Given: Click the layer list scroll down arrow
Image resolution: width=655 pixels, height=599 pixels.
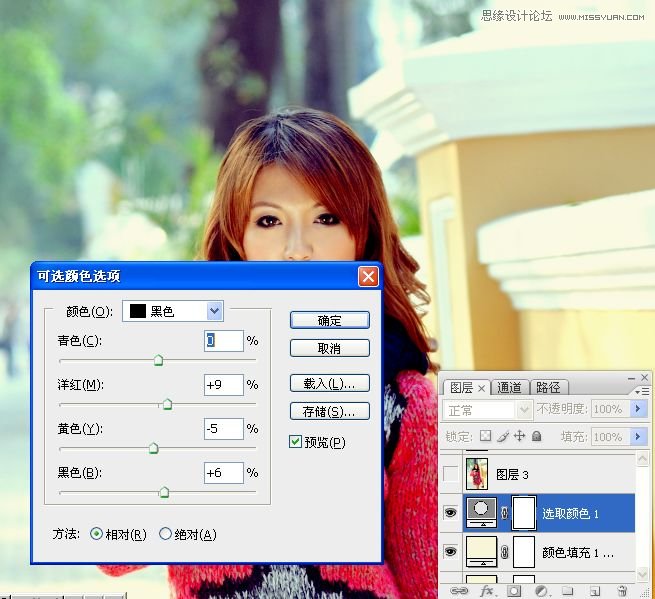Looking at the screenshot, I should [642, 574].
